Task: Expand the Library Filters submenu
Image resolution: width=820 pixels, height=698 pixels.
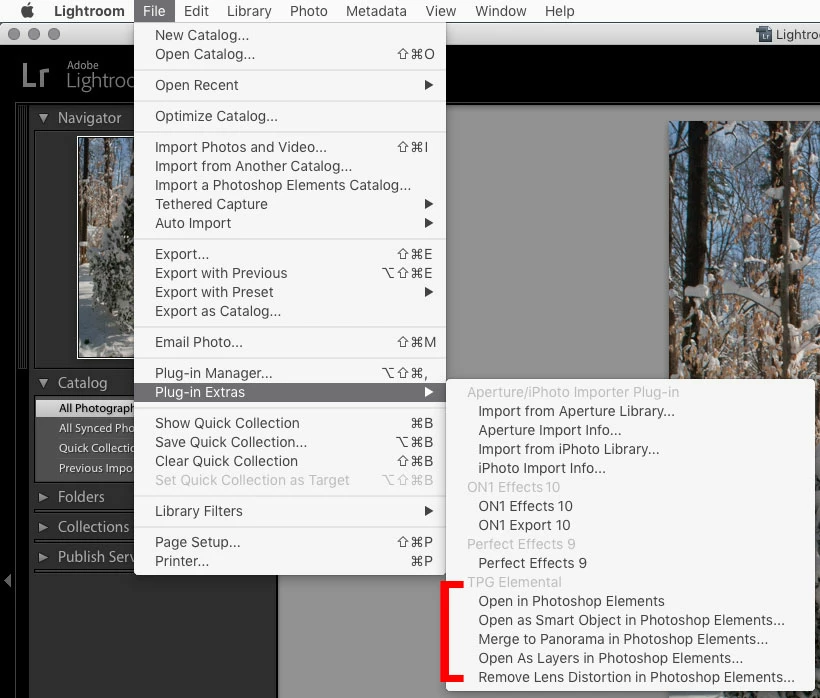Action: 290,511
